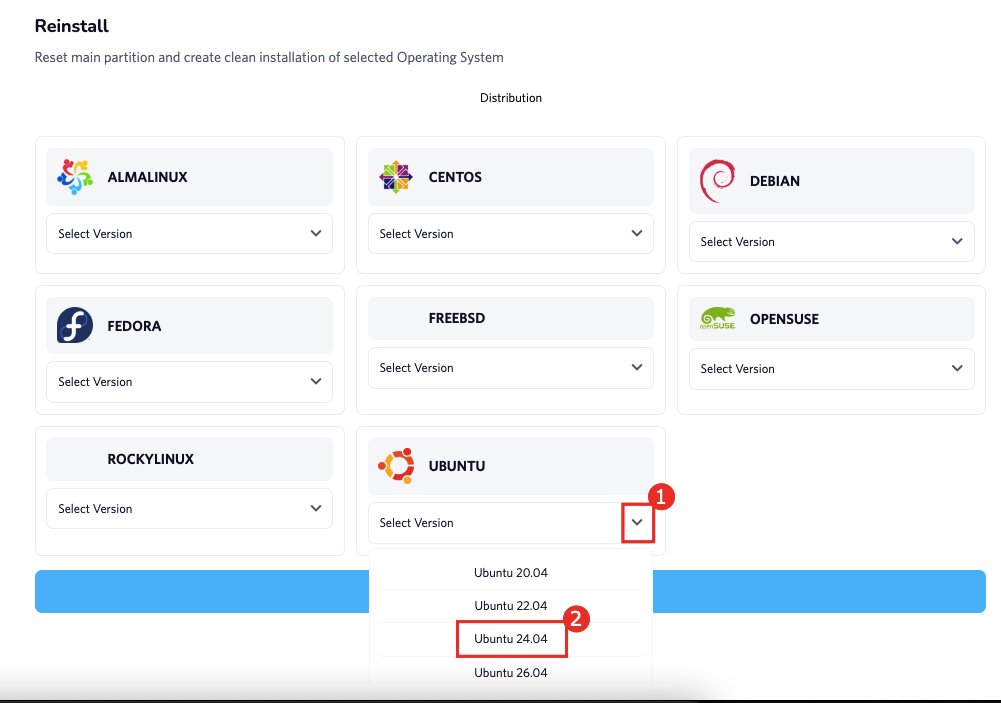Open CentOS Select Version dropdown
This screenshot has width=1001, height=703.
coord(511,234)
